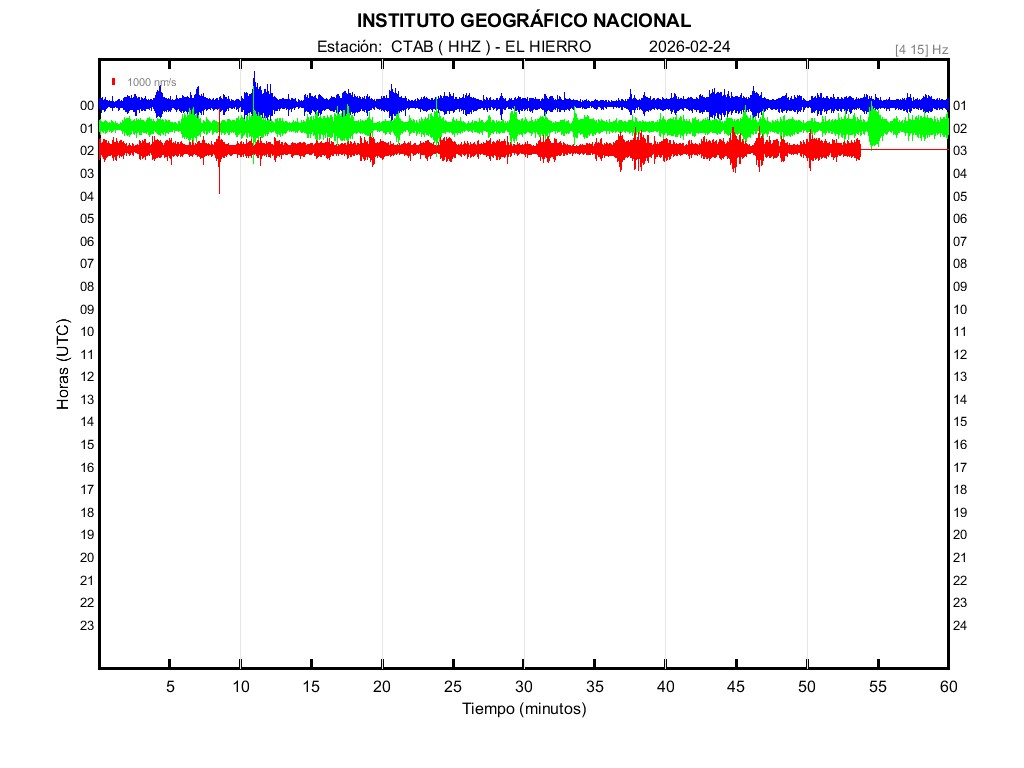Screen dimensions: 1024x768
Task: Click the 60 tick on the minutes axis
Action: click(x=948, y=686)
